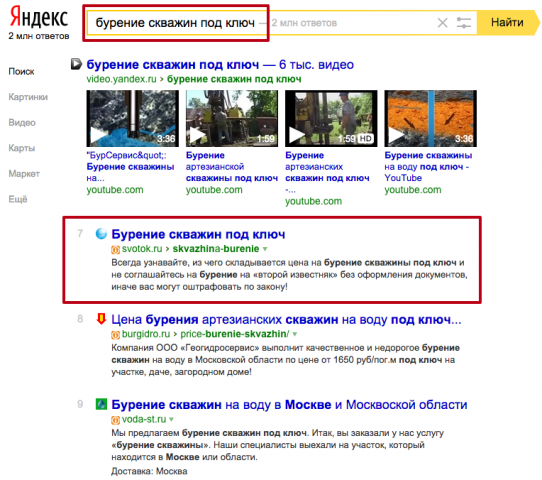Switch to the Картинки section

pos(28,97)
